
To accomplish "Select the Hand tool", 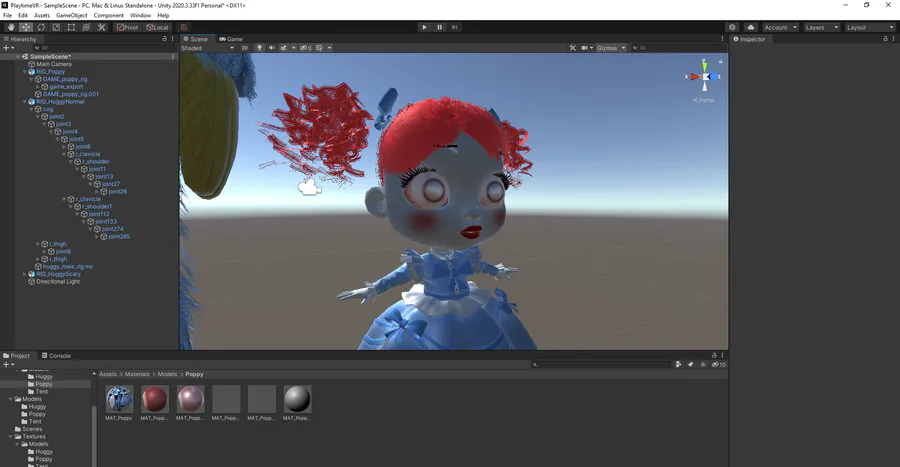I will (11, 27).
